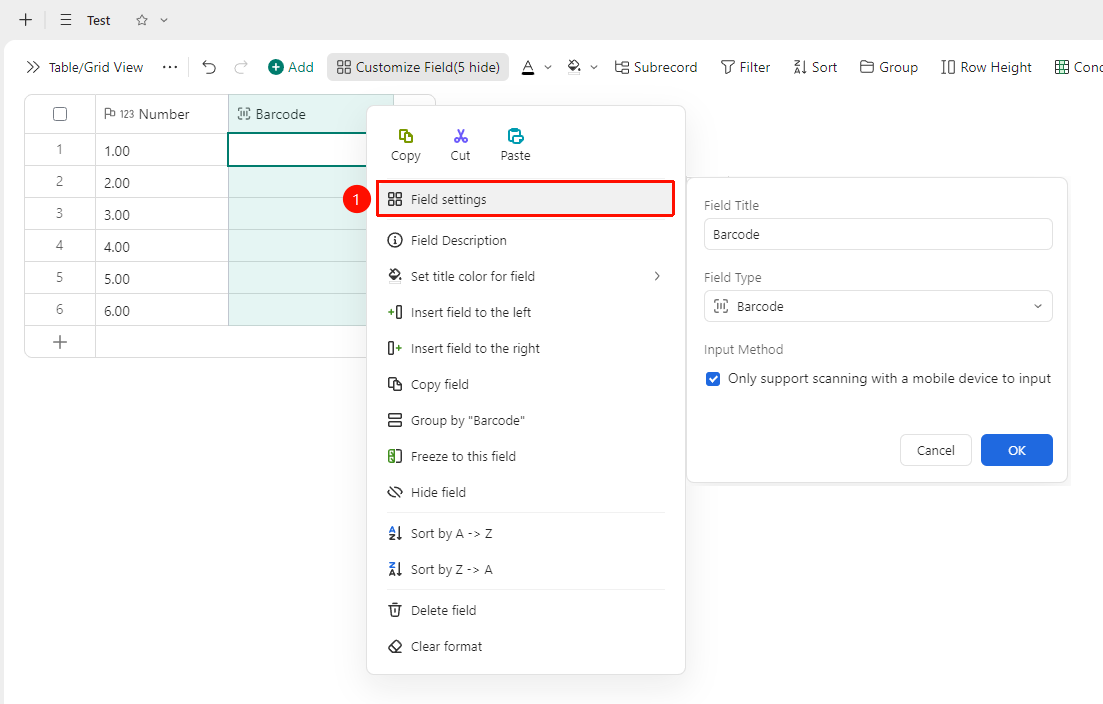Open Subrecord from the toolbar
1103x704 pixels.
point(656,67)
